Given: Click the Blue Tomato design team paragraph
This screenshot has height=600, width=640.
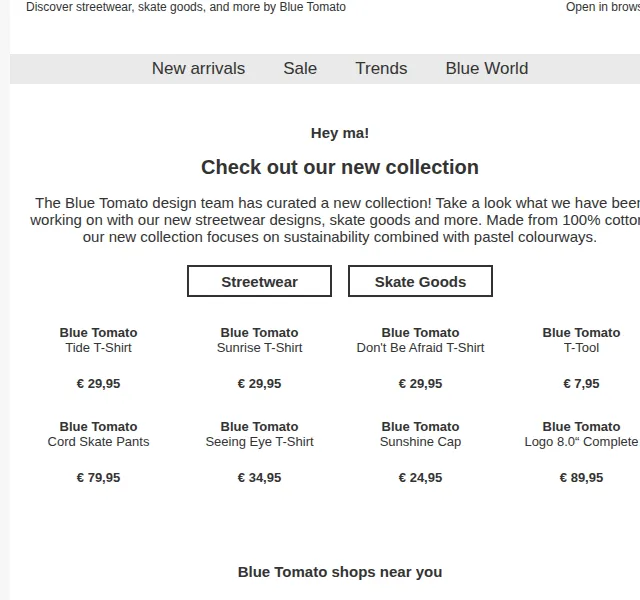Looking at the screenshot, I should 335,220.
